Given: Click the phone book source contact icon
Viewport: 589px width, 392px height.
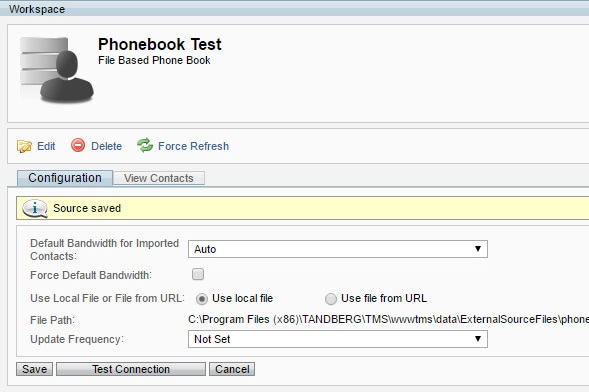Looking at the screenshot, I should coord(56,69).
